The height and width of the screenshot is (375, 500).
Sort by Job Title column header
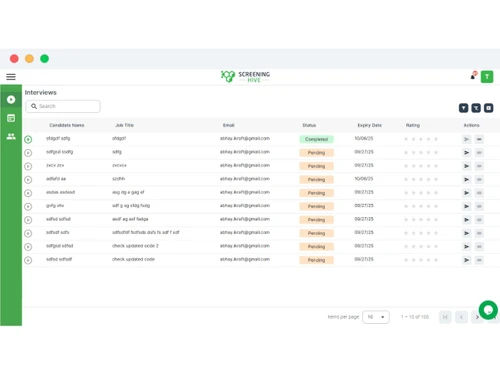[124, 125]
